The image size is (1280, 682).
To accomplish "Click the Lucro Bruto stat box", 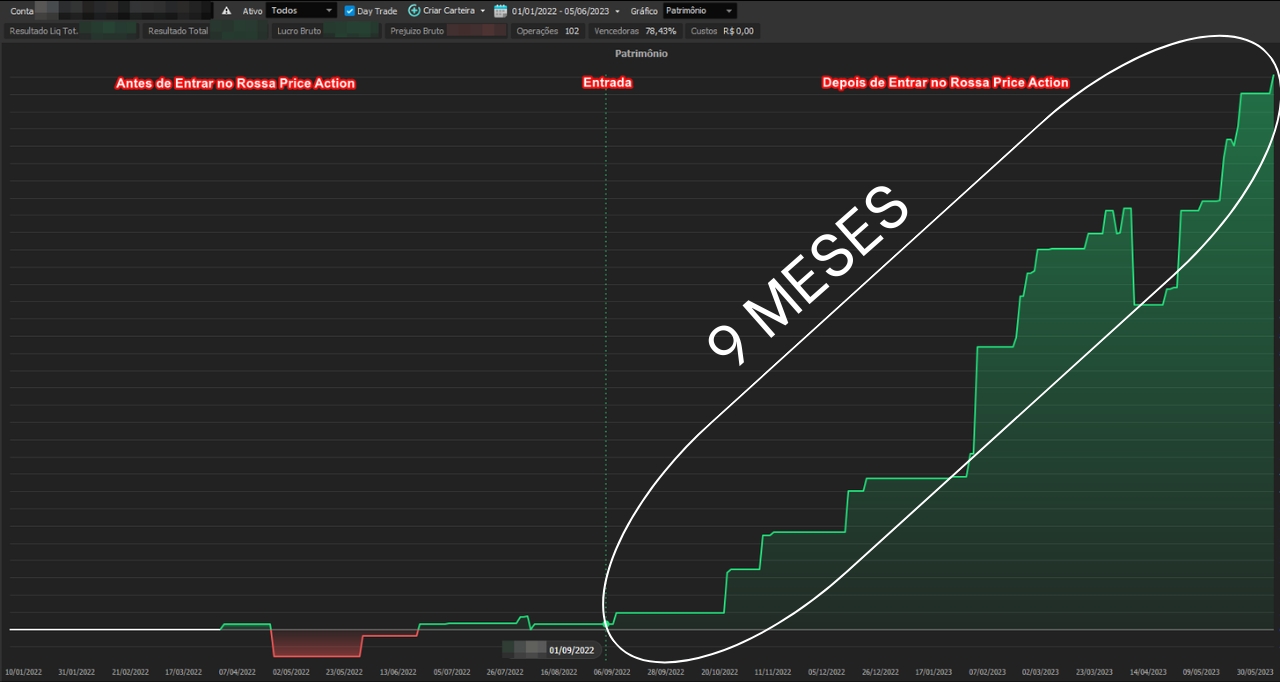I will (x=327, y=31).
